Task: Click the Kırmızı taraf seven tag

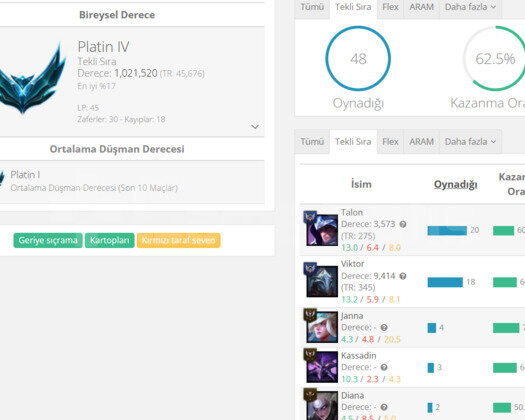Action: point(178,240)
